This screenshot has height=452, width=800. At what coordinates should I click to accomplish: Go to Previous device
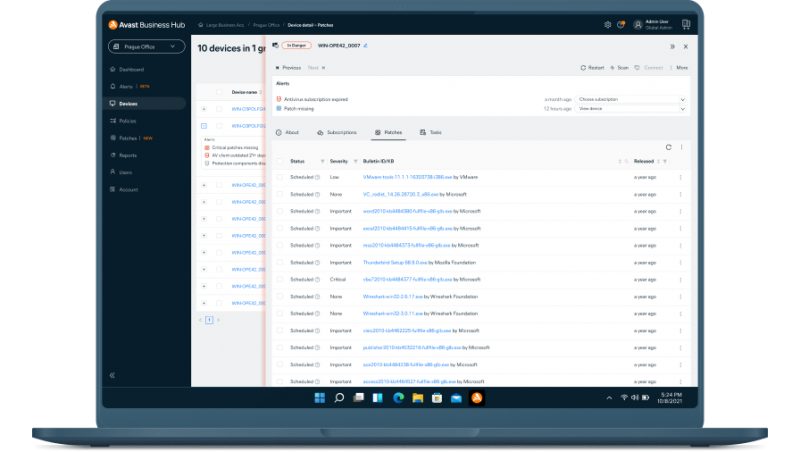coord(289,68)
